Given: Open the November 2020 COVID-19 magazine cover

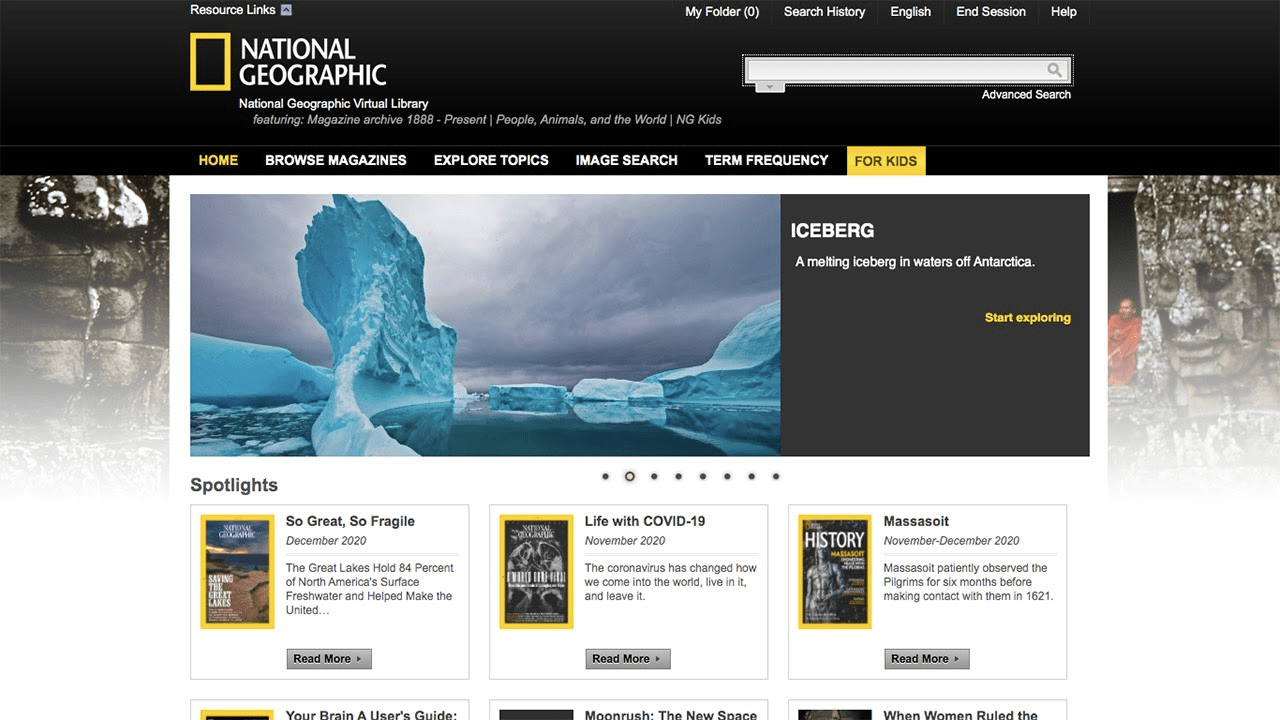Looking at the screenshot, I should click(x=536, y=572).
